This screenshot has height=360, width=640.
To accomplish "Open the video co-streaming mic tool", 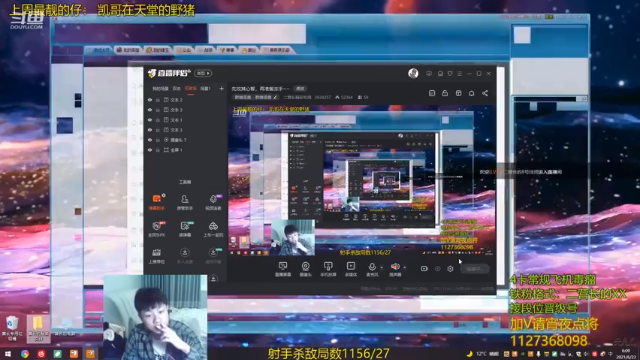I will pyautogui.click(x=213, y=202).
